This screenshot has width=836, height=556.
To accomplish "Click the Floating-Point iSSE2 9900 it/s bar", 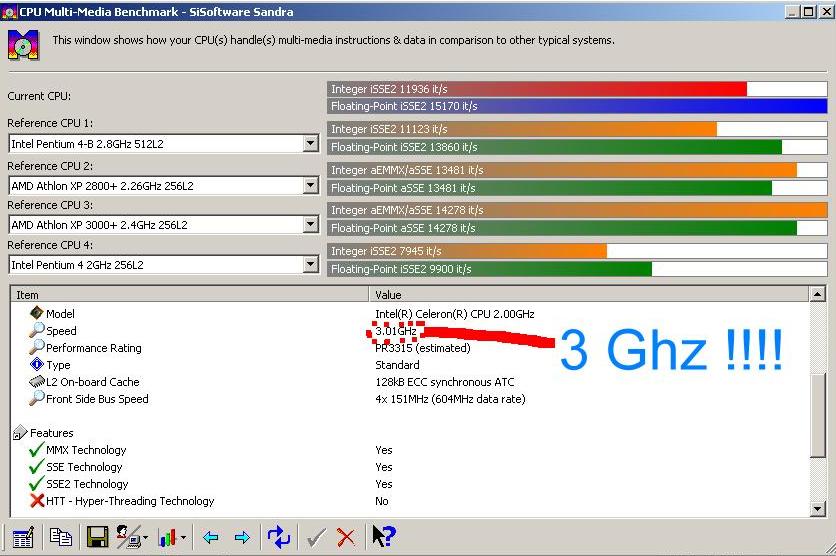I will click(577, 269).
